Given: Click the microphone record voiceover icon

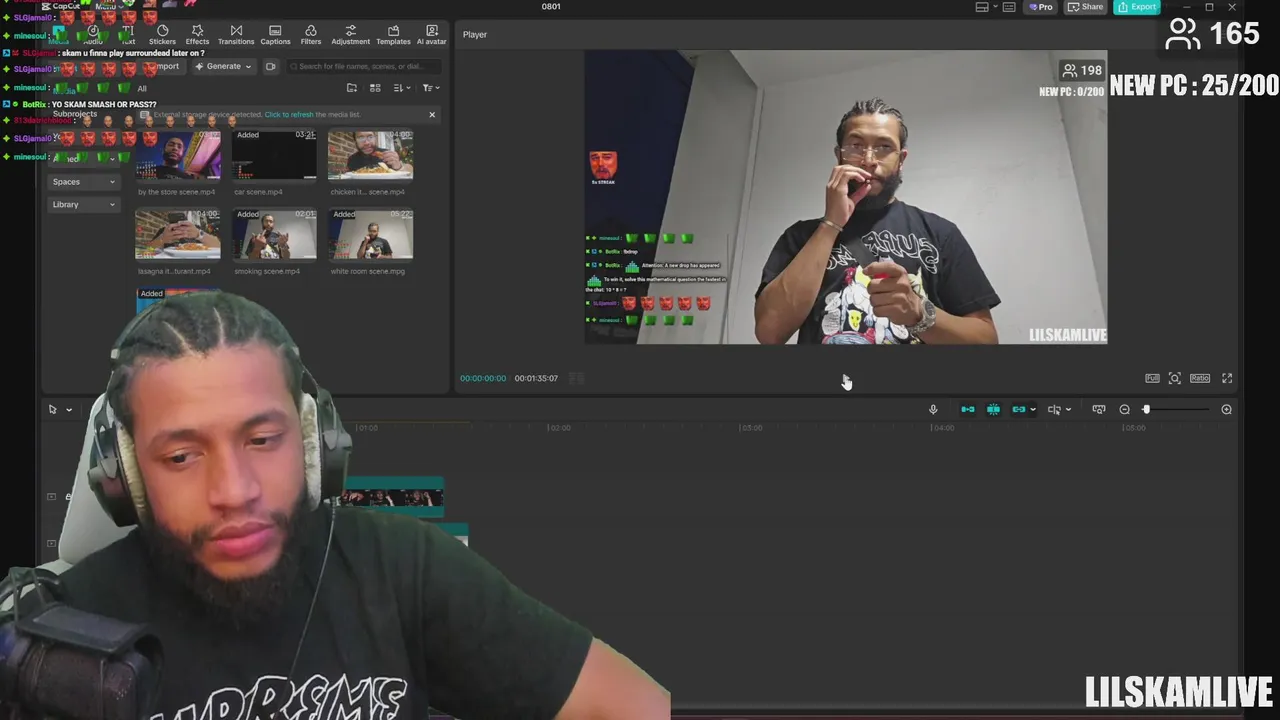Looking at the screenshot, I should [933, 409].
